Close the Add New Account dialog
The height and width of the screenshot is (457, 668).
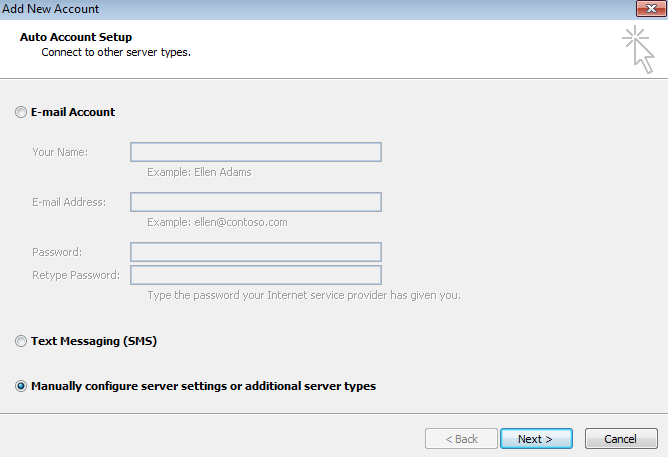[x=650, y=9]
